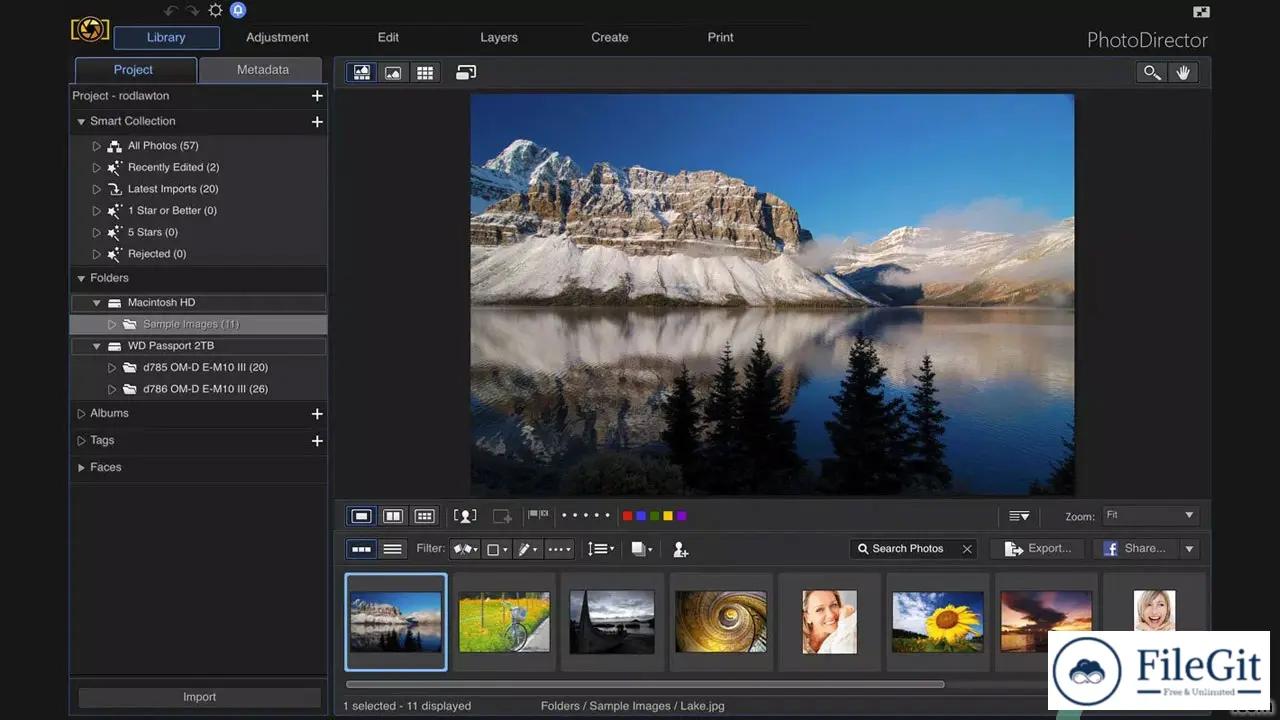Apply the yellow color label

(x=668, y=516)
